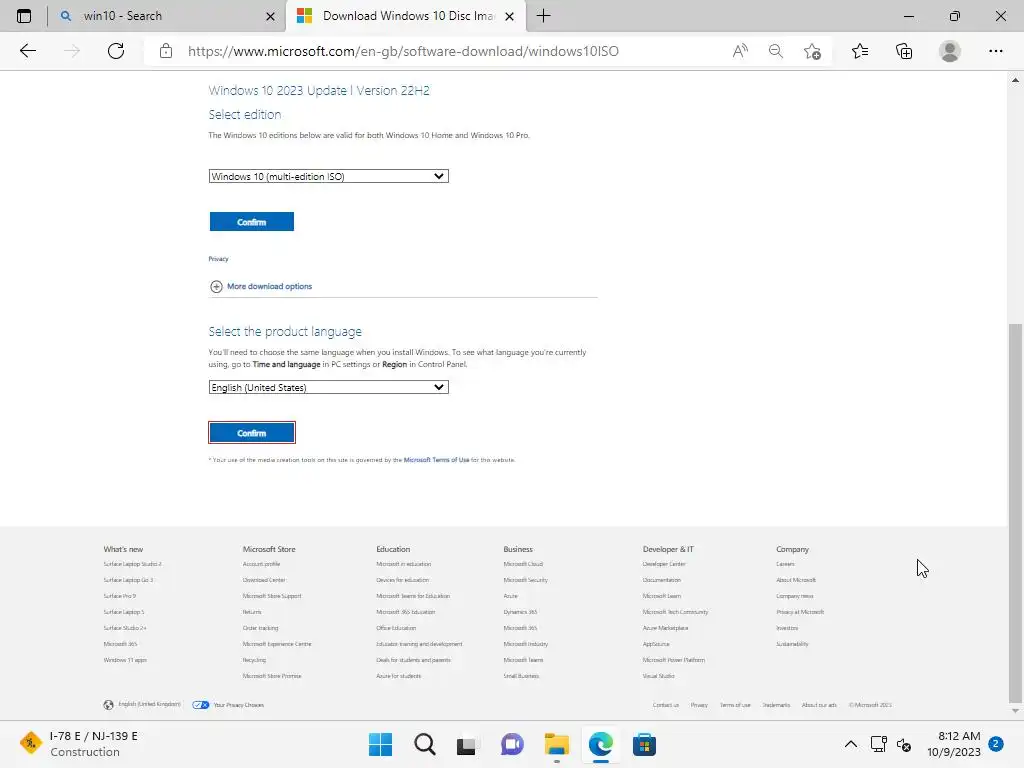Open the Windows Start menu
Screen dimensions: 1024x768
[x=380, y=744]
